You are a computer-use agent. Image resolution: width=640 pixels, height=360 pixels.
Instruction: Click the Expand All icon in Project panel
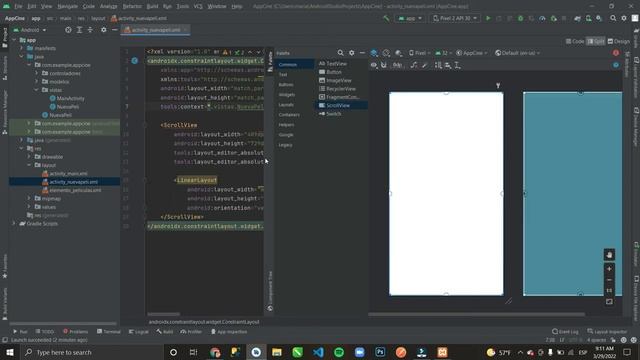tap(79, 30)
